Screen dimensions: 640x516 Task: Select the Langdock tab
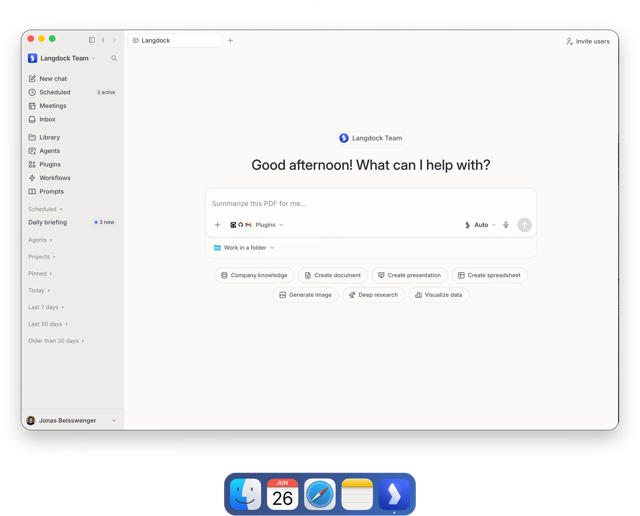tap(174, 40)
